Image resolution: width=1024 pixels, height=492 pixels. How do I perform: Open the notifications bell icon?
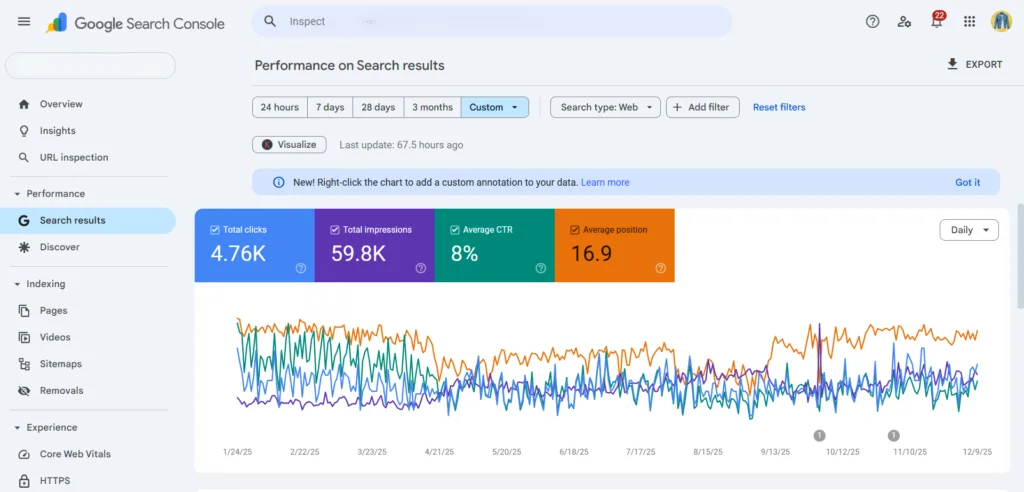click(x=937, y=22)
